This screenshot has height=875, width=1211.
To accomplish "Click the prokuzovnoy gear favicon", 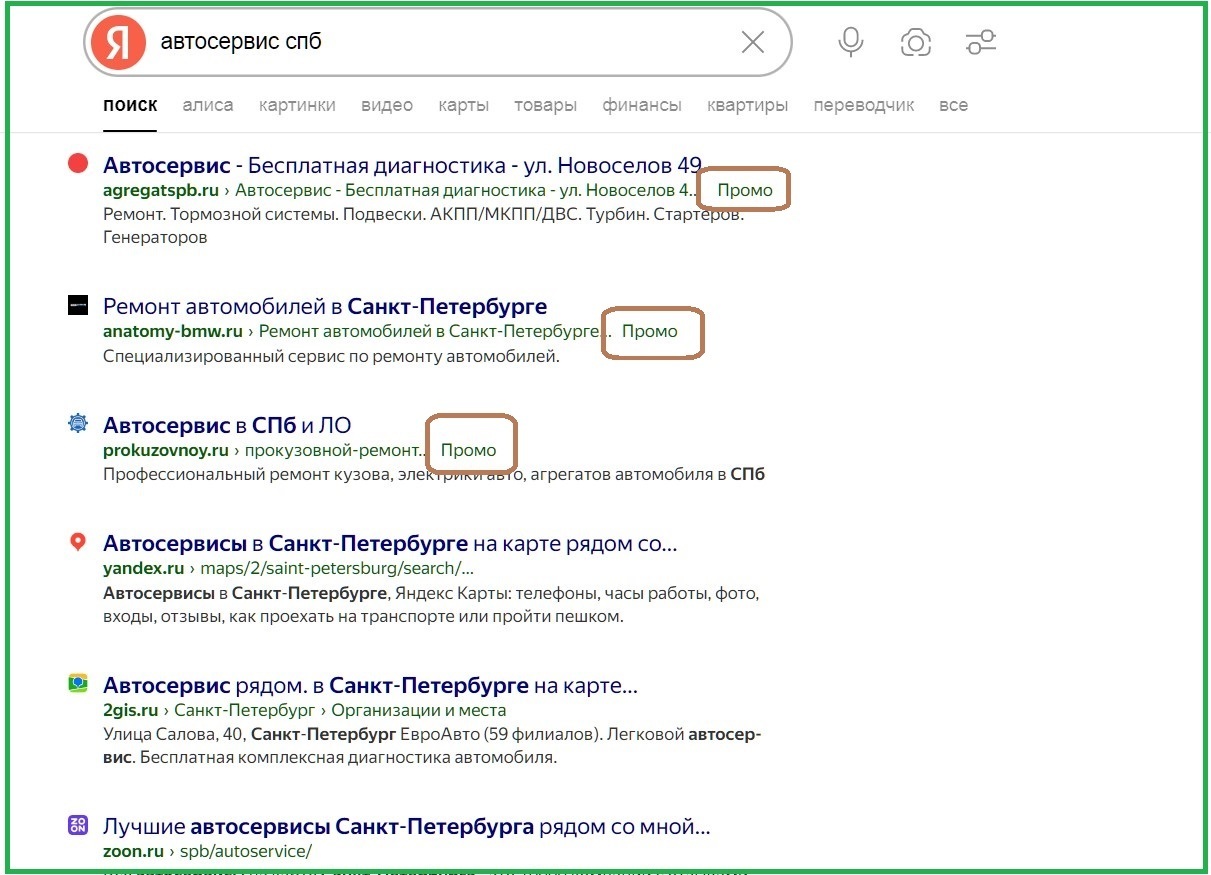I will pos(78,424).
